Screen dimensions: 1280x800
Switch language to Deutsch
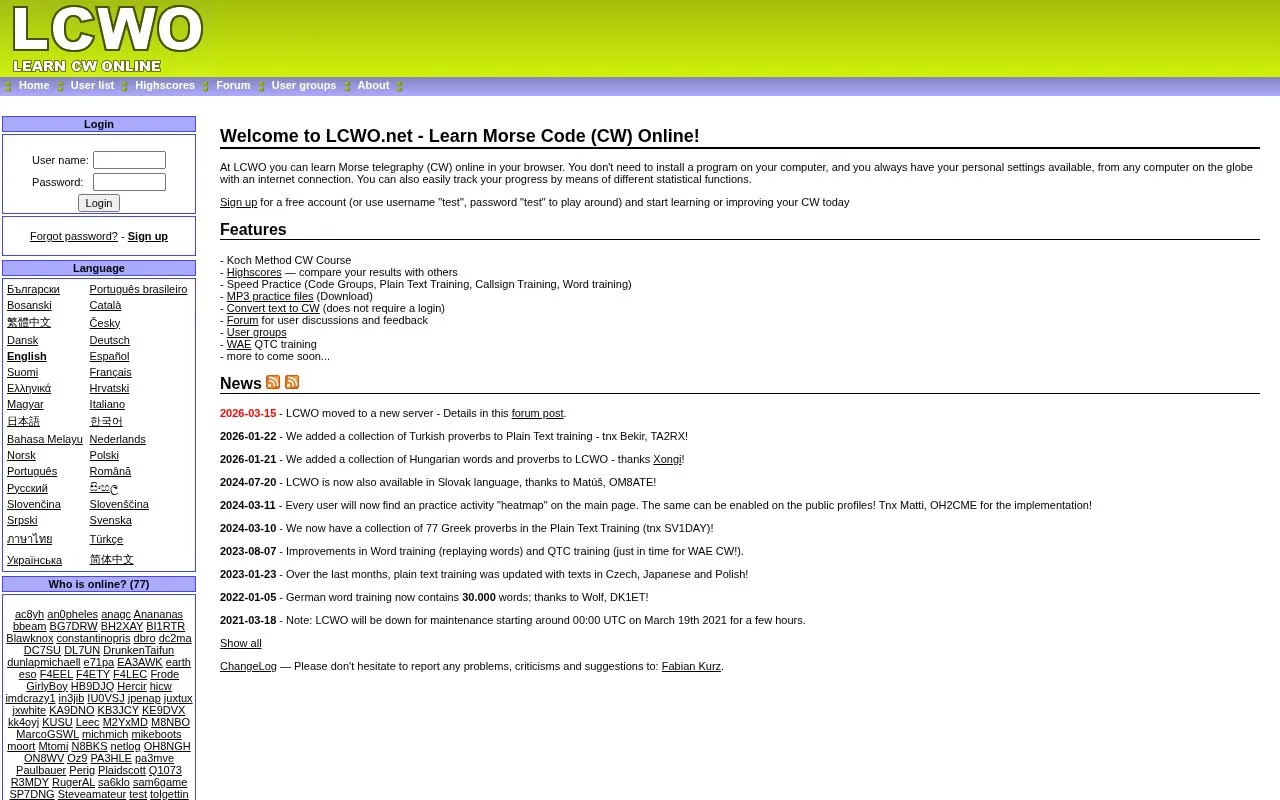point(110,340)
